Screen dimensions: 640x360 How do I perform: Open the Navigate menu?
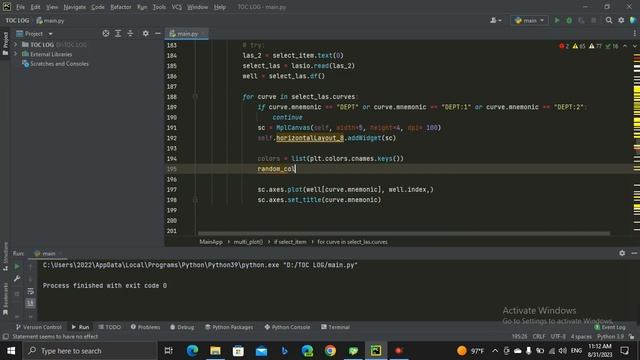(x=75, y=7)
